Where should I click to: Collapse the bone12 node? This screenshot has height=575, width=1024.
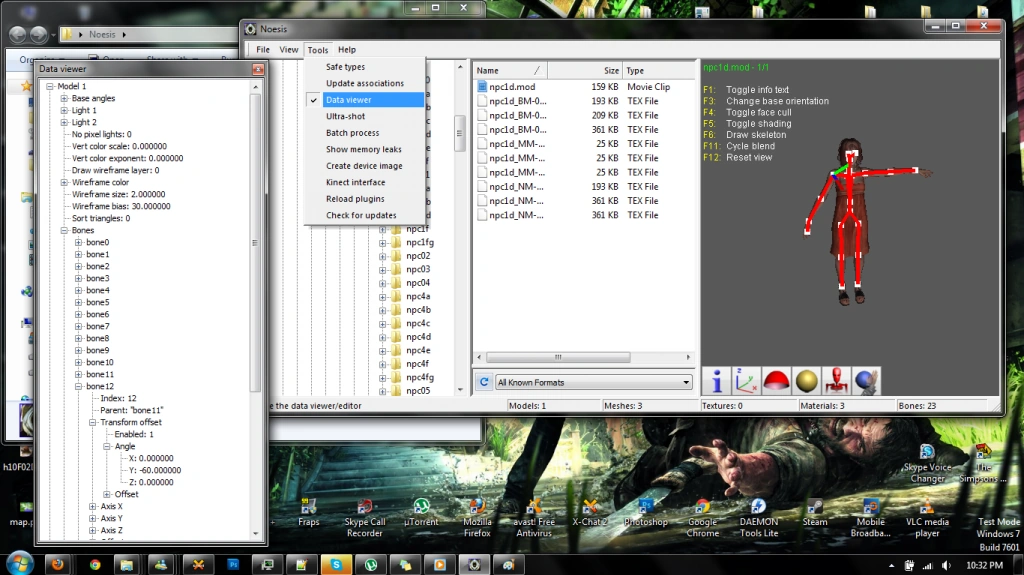pyautogui.click(x=78, y=386)
